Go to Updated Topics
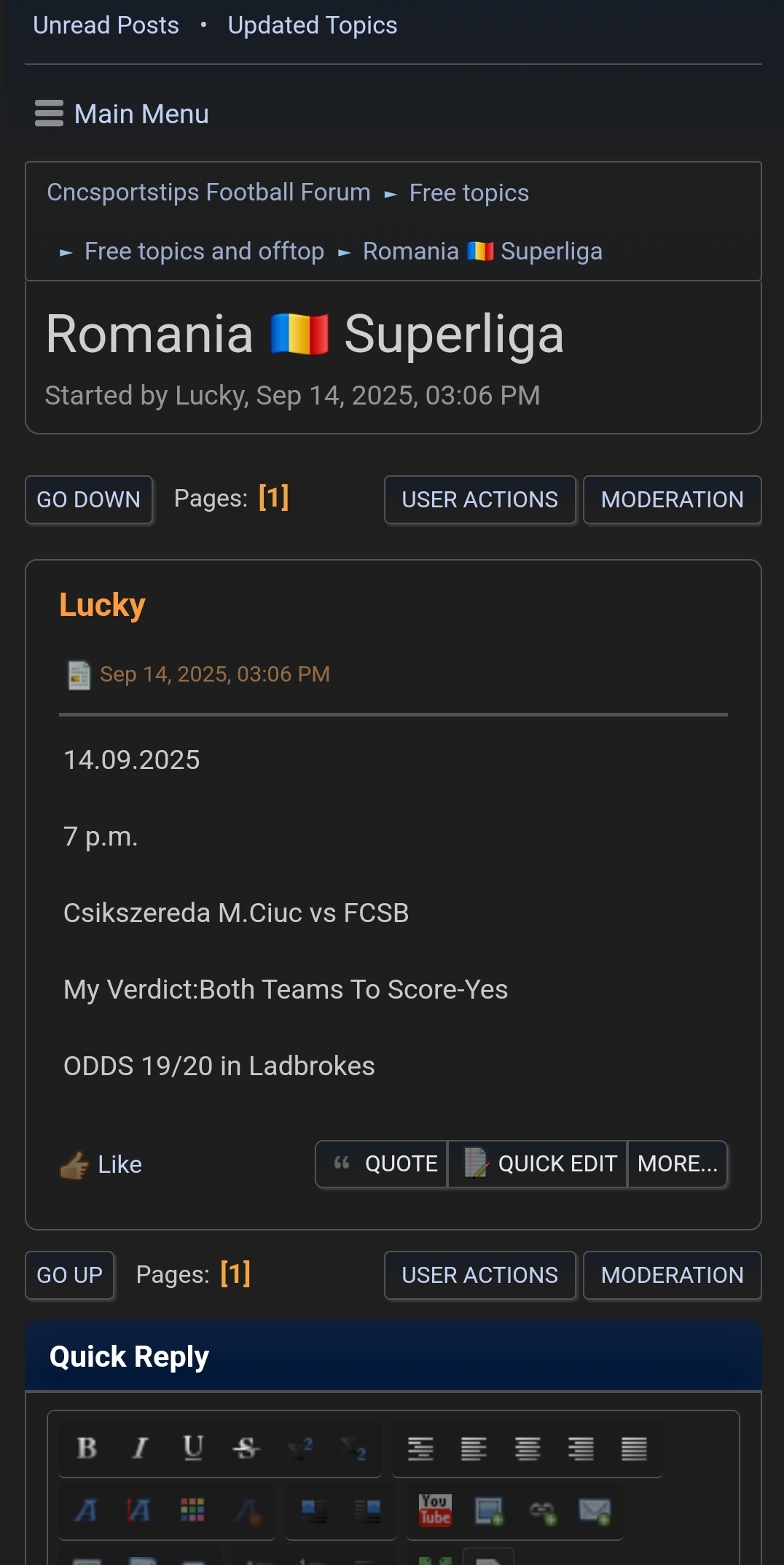Screen dimensions: 784x1565 tap(313, 26)
